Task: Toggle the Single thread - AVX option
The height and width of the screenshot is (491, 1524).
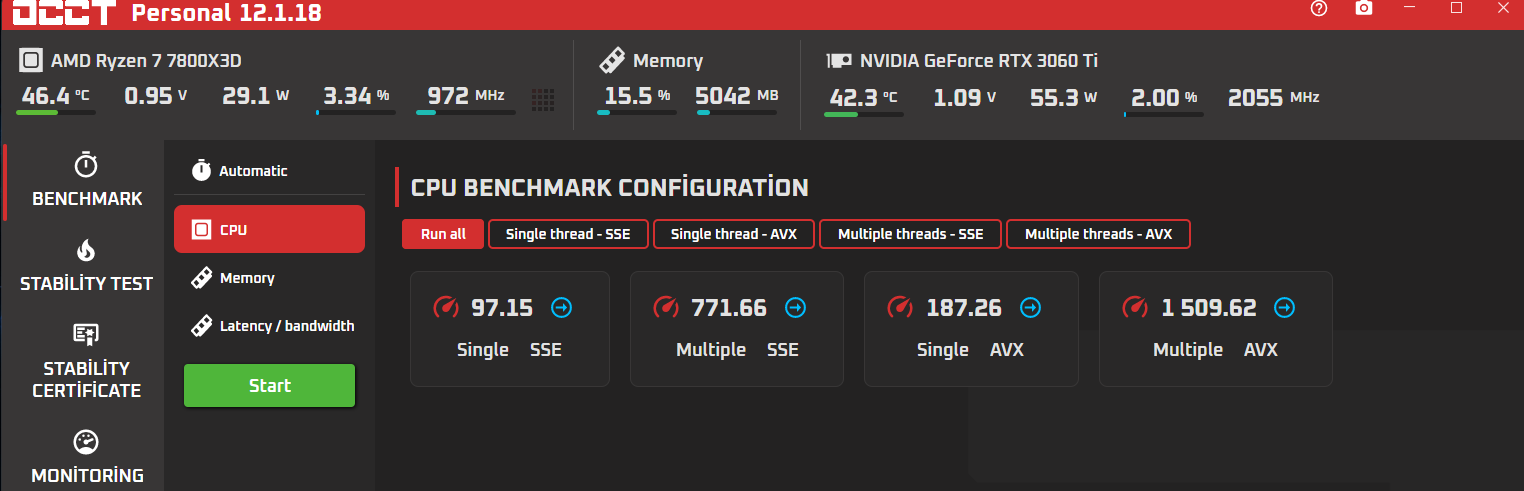Action: 734,234
